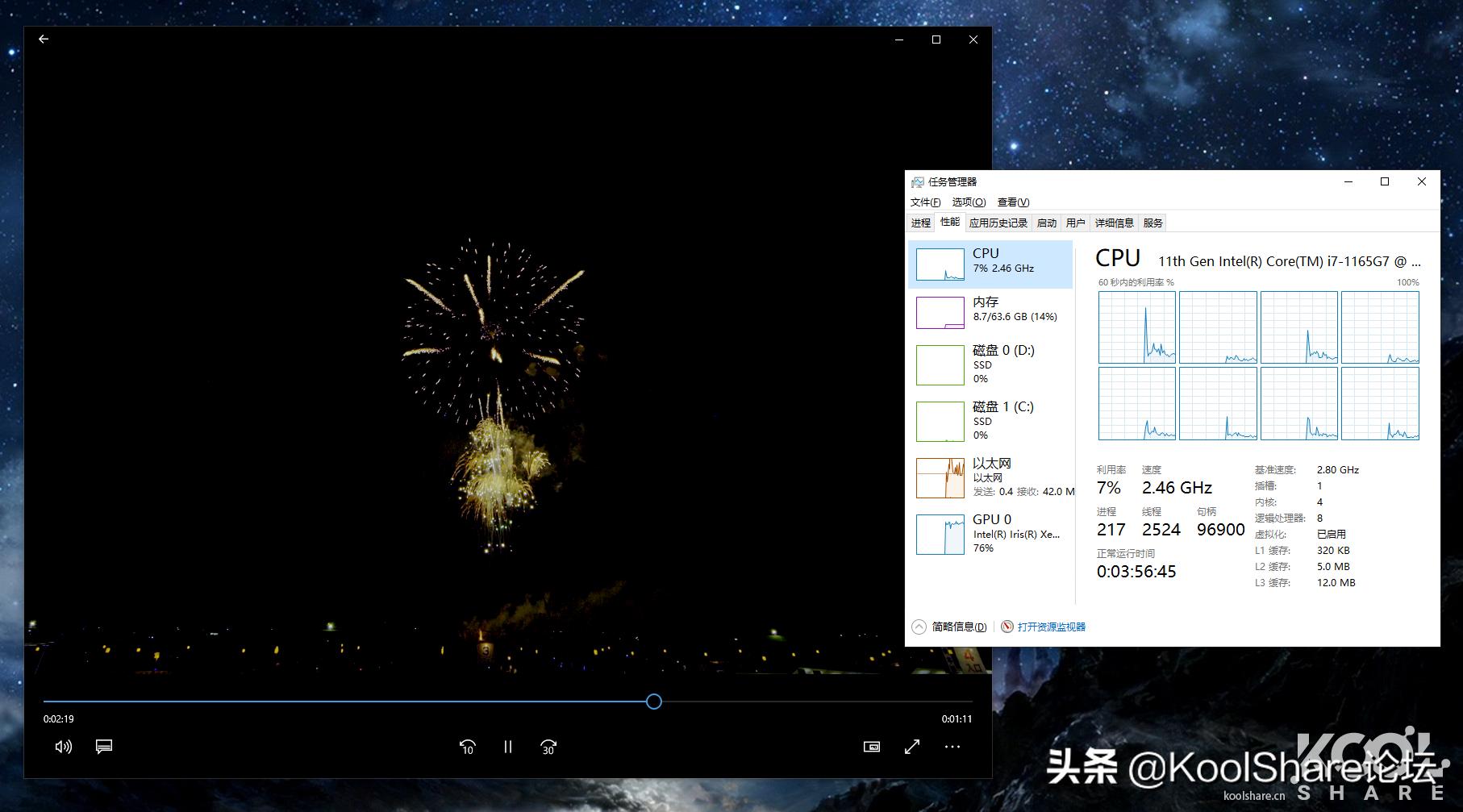Screen dimensions: 1463x812
Task: Click the 11th Gen Intel Core processor name
Action: pos(1290,261)
